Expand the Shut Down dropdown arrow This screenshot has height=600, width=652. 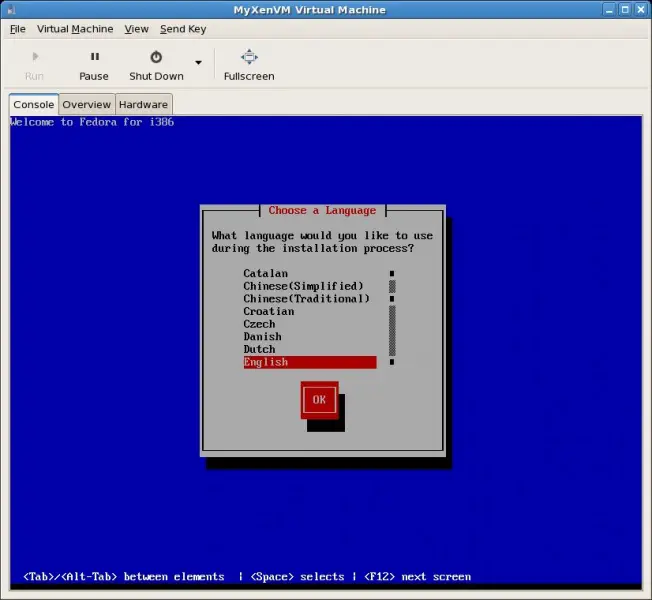point(198,63)
